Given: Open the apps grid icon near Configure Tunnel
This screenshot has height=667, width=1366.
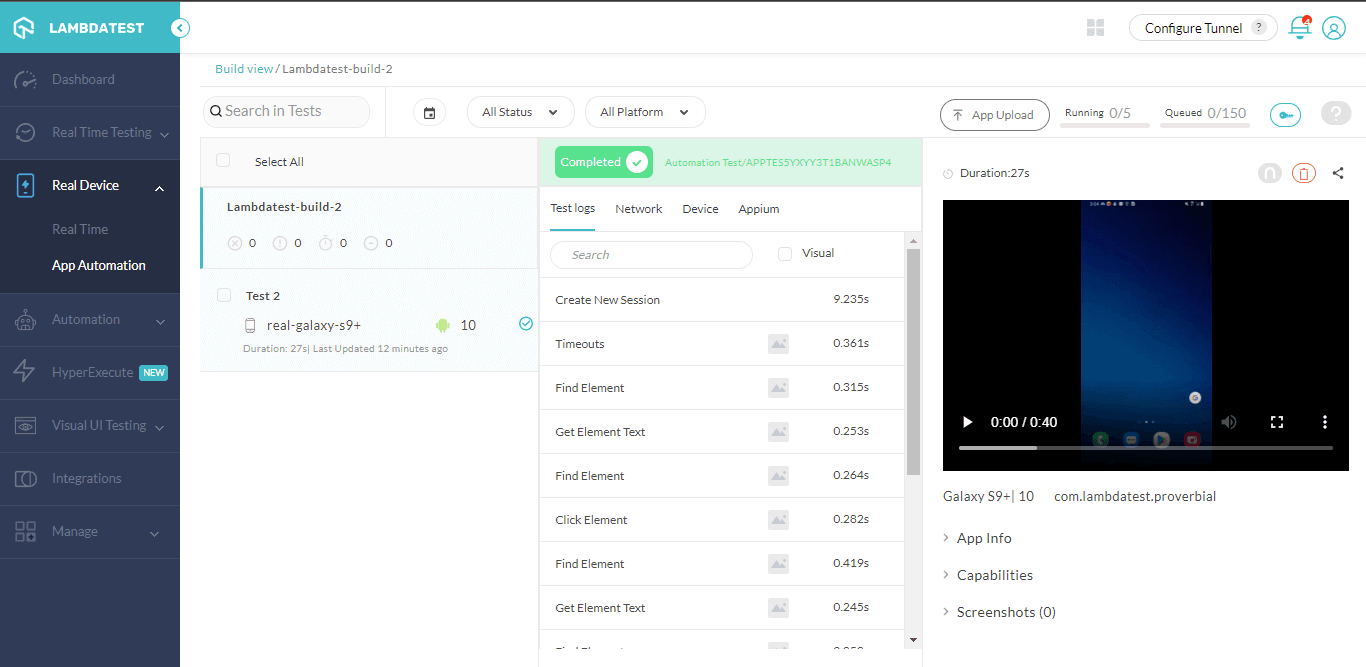Looking at the screenshot, I should 1095,27.
